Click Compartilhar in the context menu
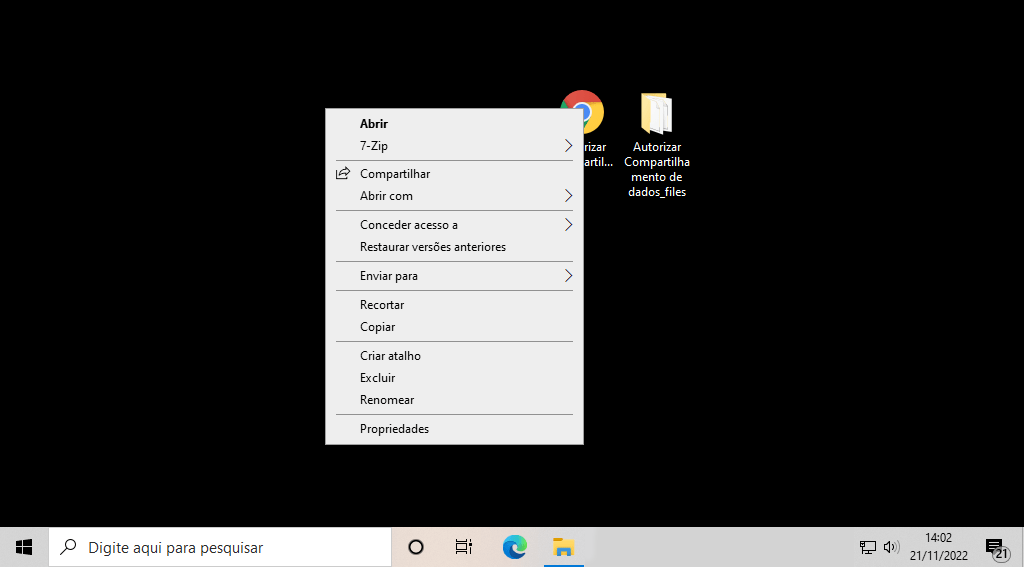Screen dimensions: 1024x567 tap(394, 174)
